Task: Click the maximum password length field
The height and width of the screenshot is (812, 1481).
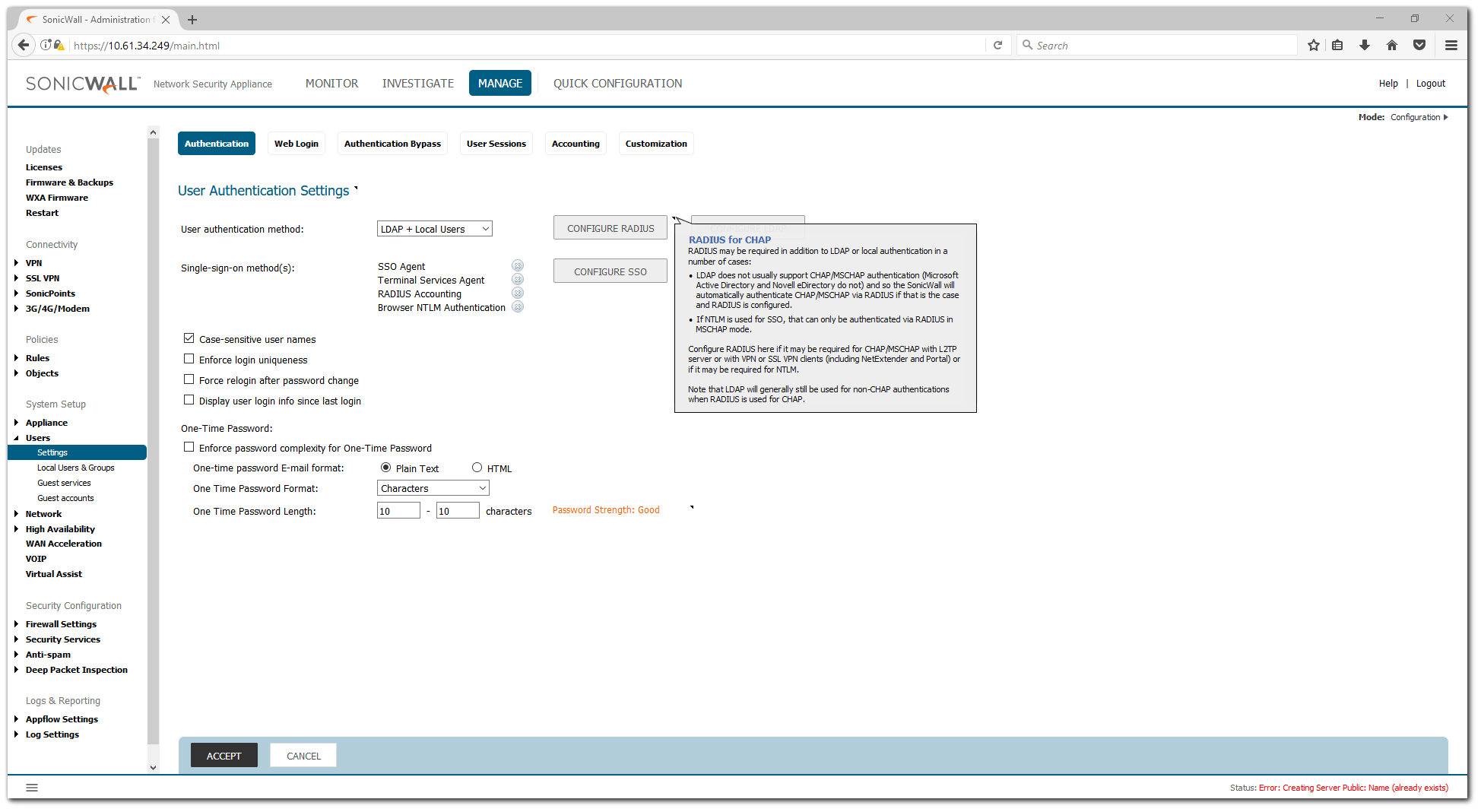Action: click(x=458, y=511)
